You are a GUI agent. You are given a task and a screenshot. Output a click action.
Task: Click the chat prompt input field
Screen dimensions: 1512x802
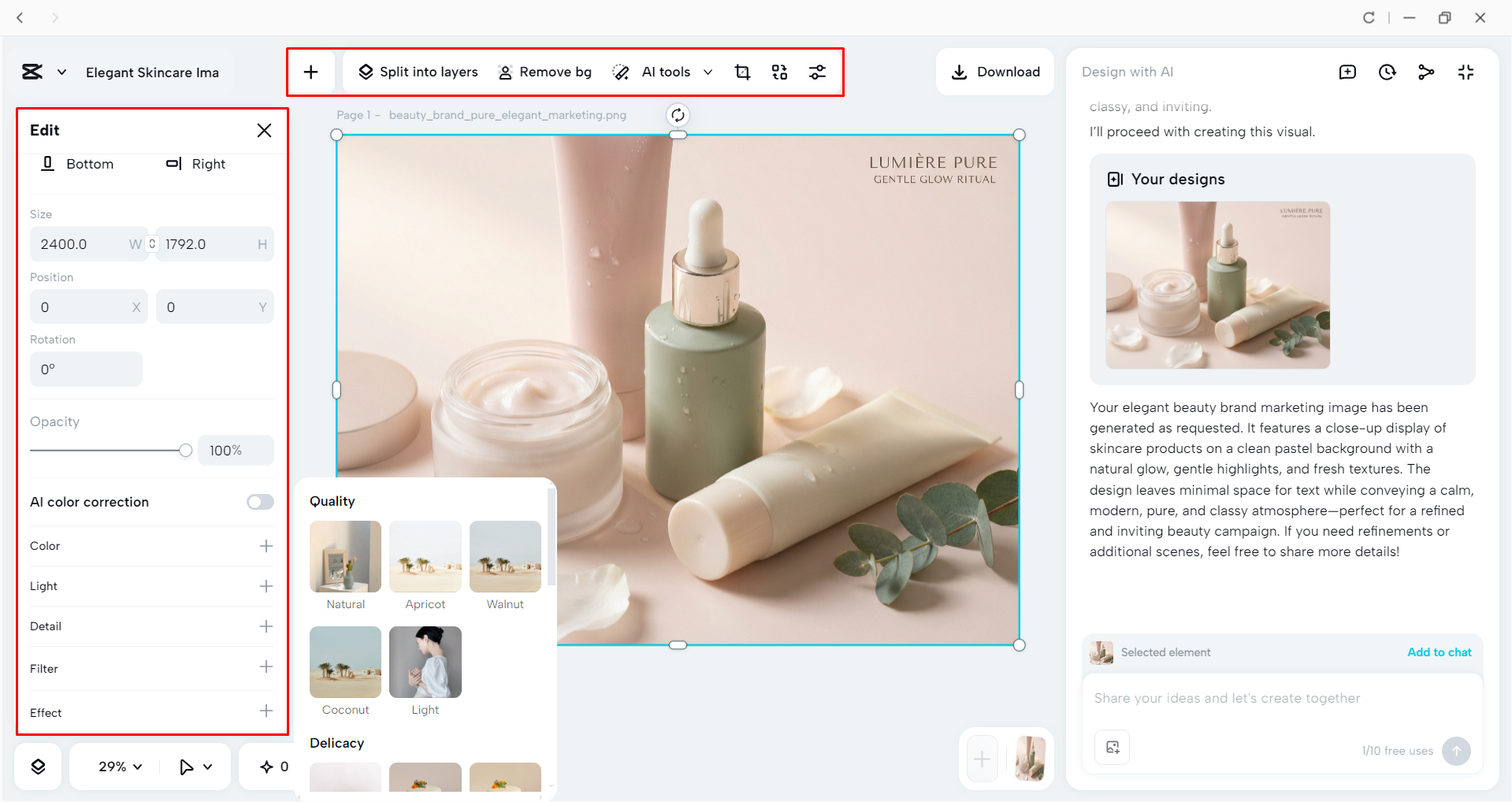1283,699
